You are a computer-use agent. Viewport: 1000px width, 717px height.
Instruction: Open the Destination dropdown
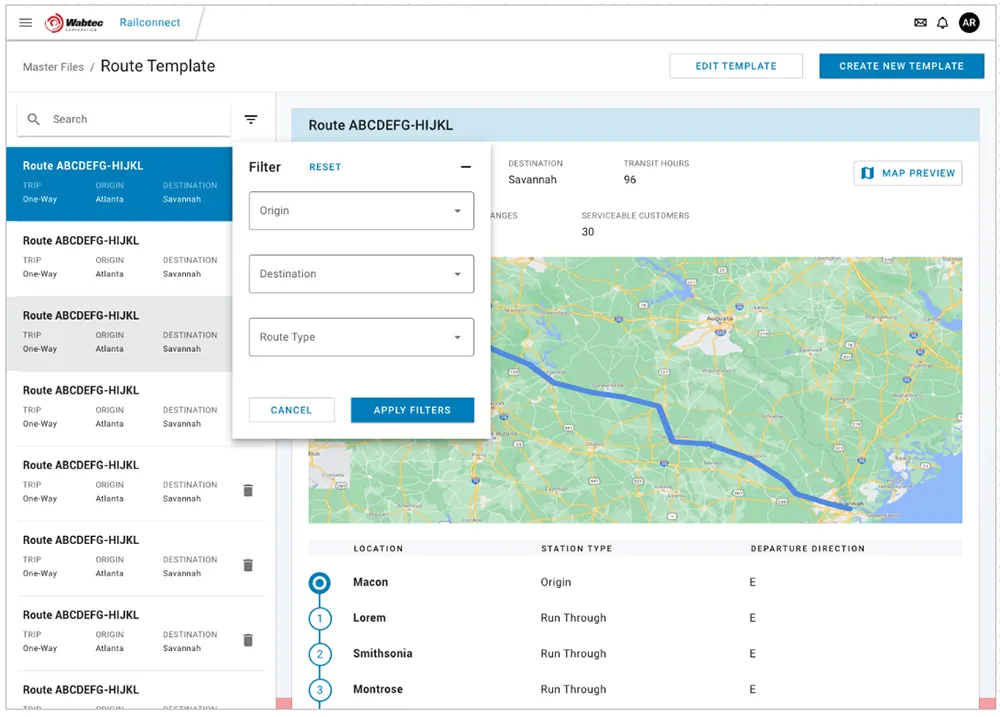[361, 274]
